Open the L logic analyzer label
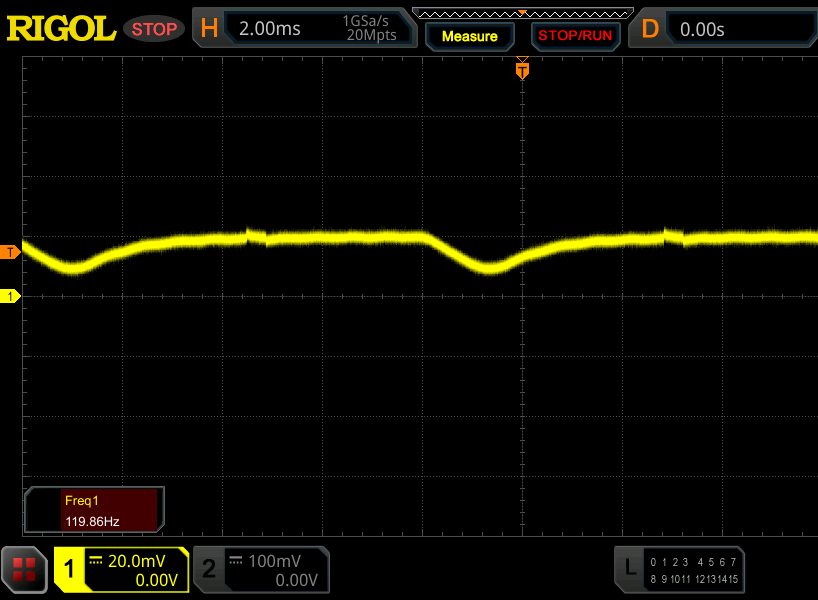Image resolution: width=818 pixels, height=600 pixels. coord(630,567)
